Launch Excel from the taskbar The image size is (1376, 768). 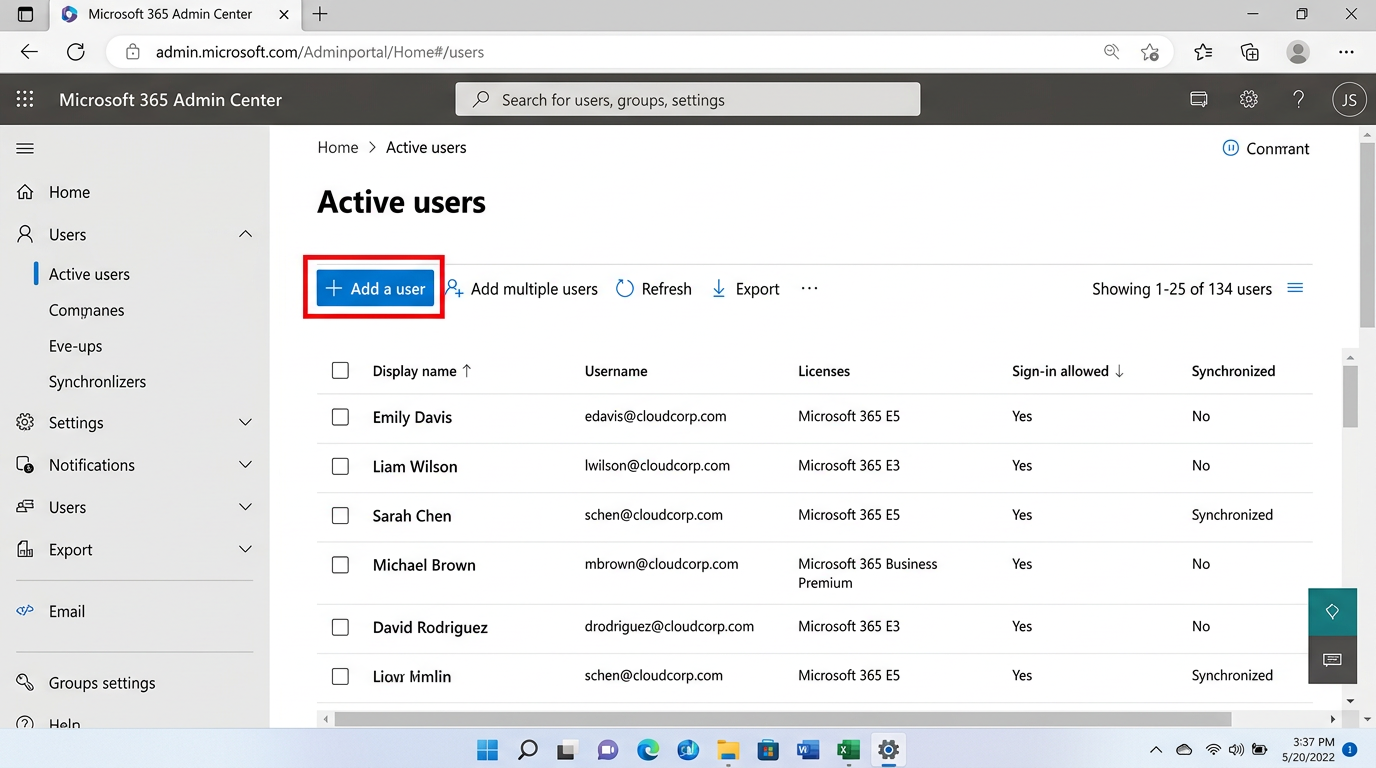848,749
